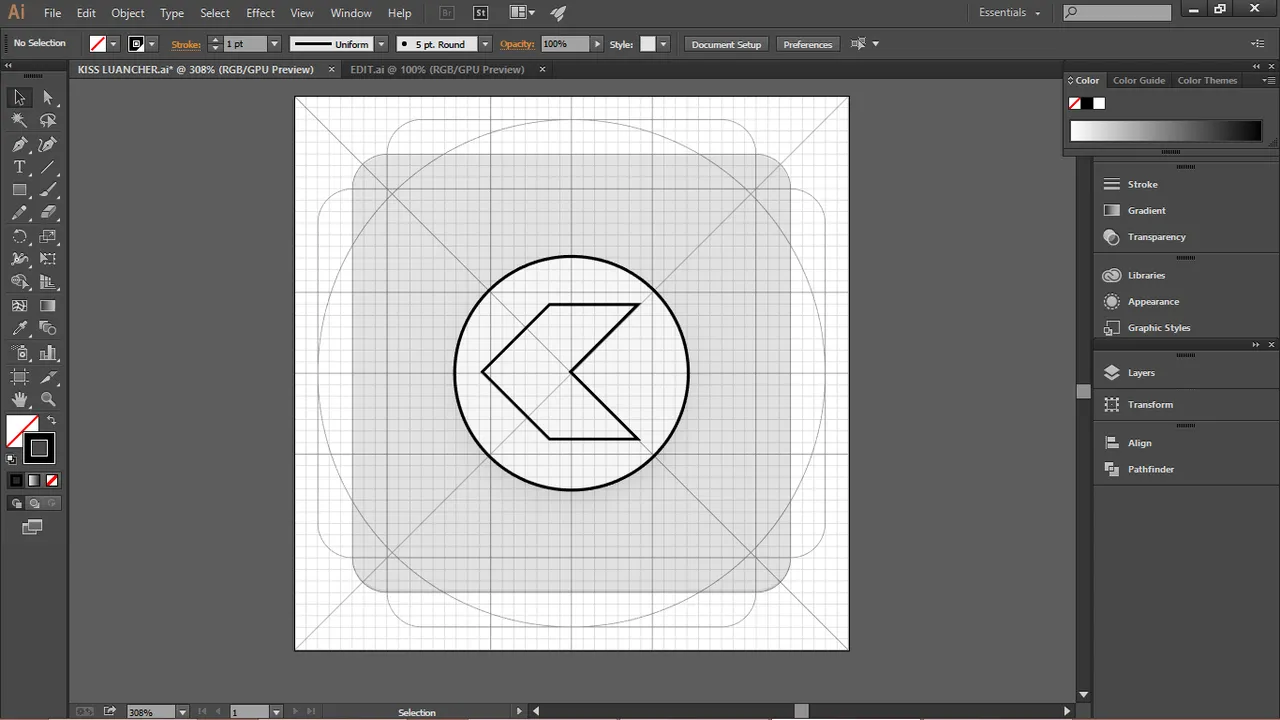Select the Lasso tool
This screenshot has height=720, width=1280.
47,120
